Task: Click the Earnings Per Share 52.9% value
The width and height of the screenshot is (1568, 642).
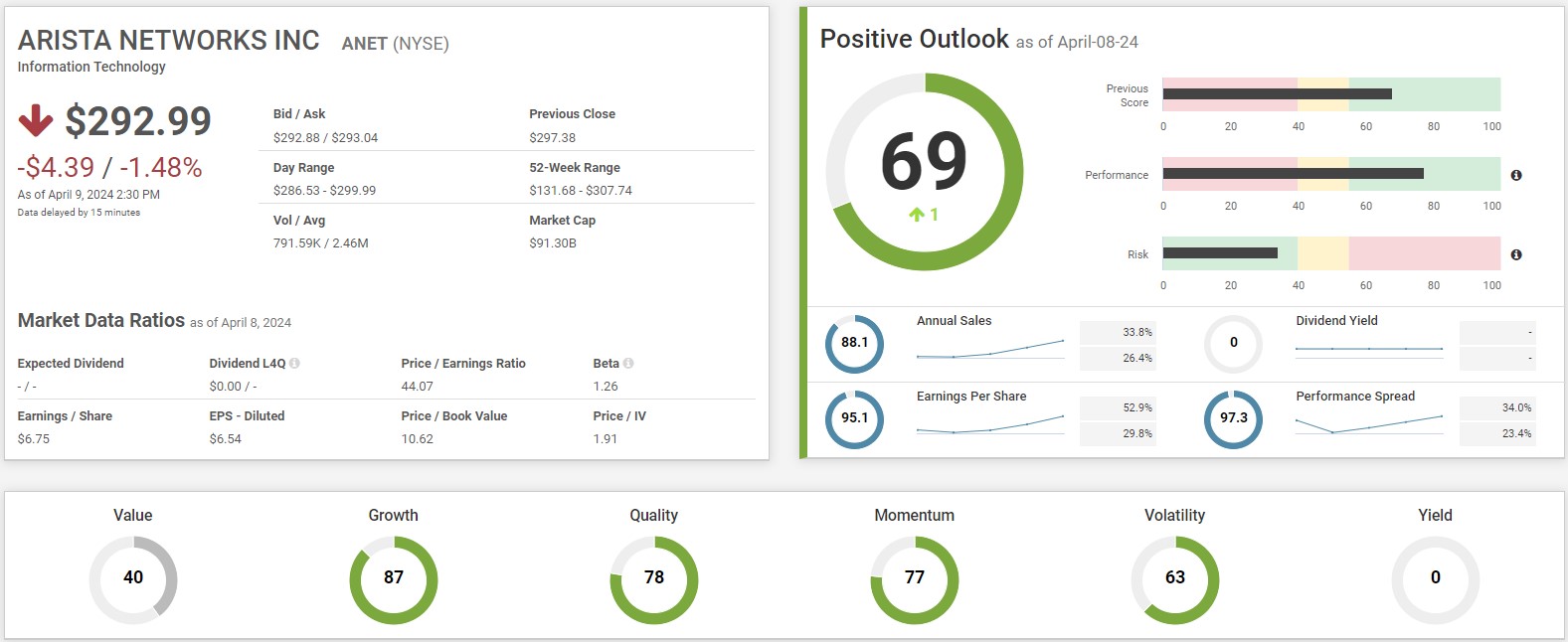Action: (x=1137, y=407)
